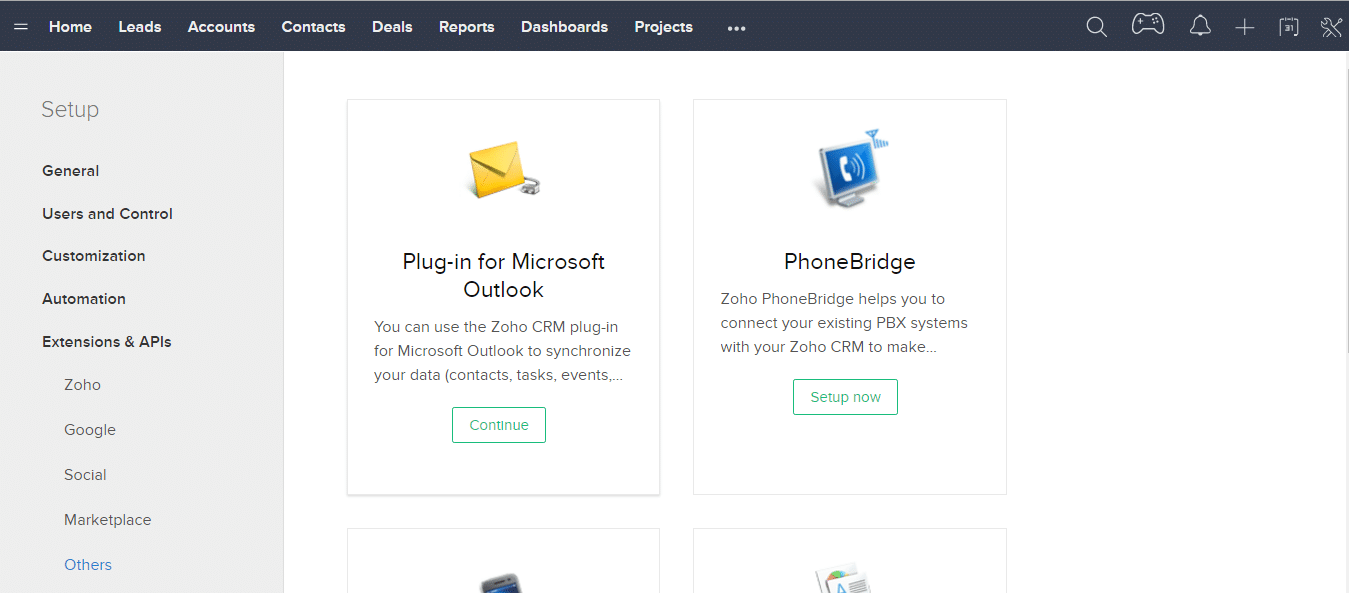Screen dimensions: 1349x593
Task: Open the Gamescope gamepad icon
Action: (1148, 25)
